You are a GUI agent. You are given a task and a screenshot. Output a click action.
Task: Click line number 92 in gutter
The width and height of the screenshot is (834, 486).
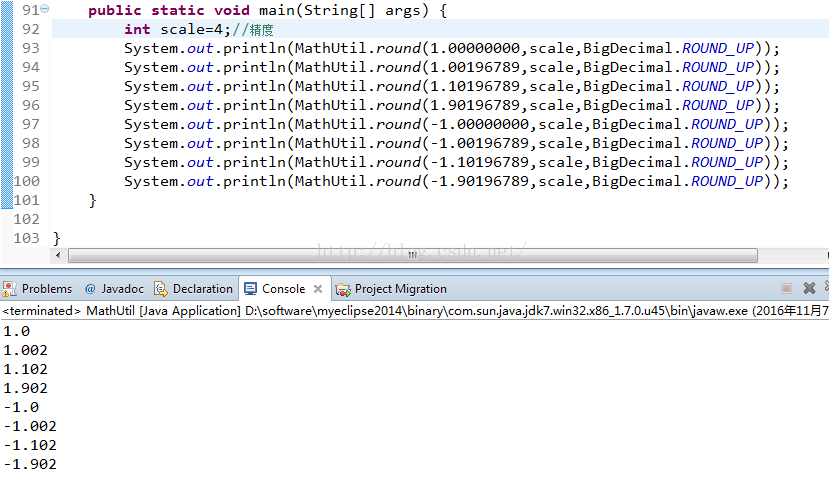[31, 29]
